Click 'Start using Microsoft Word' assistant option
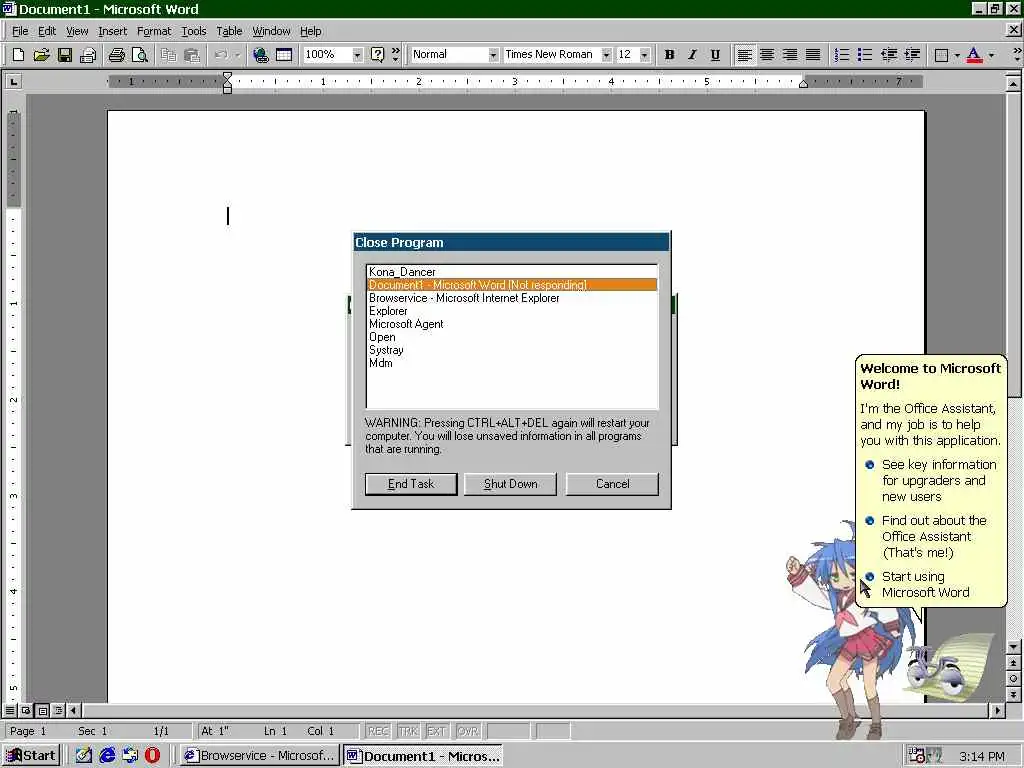The image size is (1024, 768). tap(925, 584)
